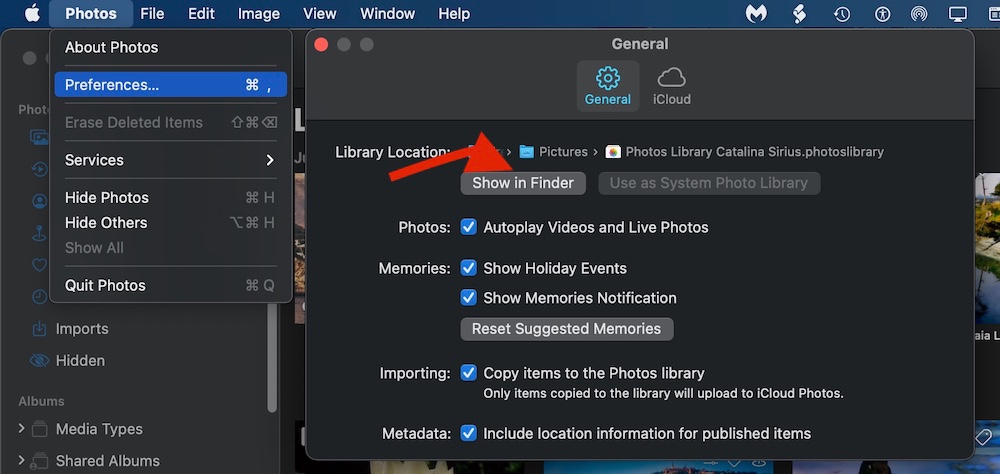Click the display mirroring menu bar icon
Image resolution: width=1000 pixels, height=474 pixels.
(958, 13)
